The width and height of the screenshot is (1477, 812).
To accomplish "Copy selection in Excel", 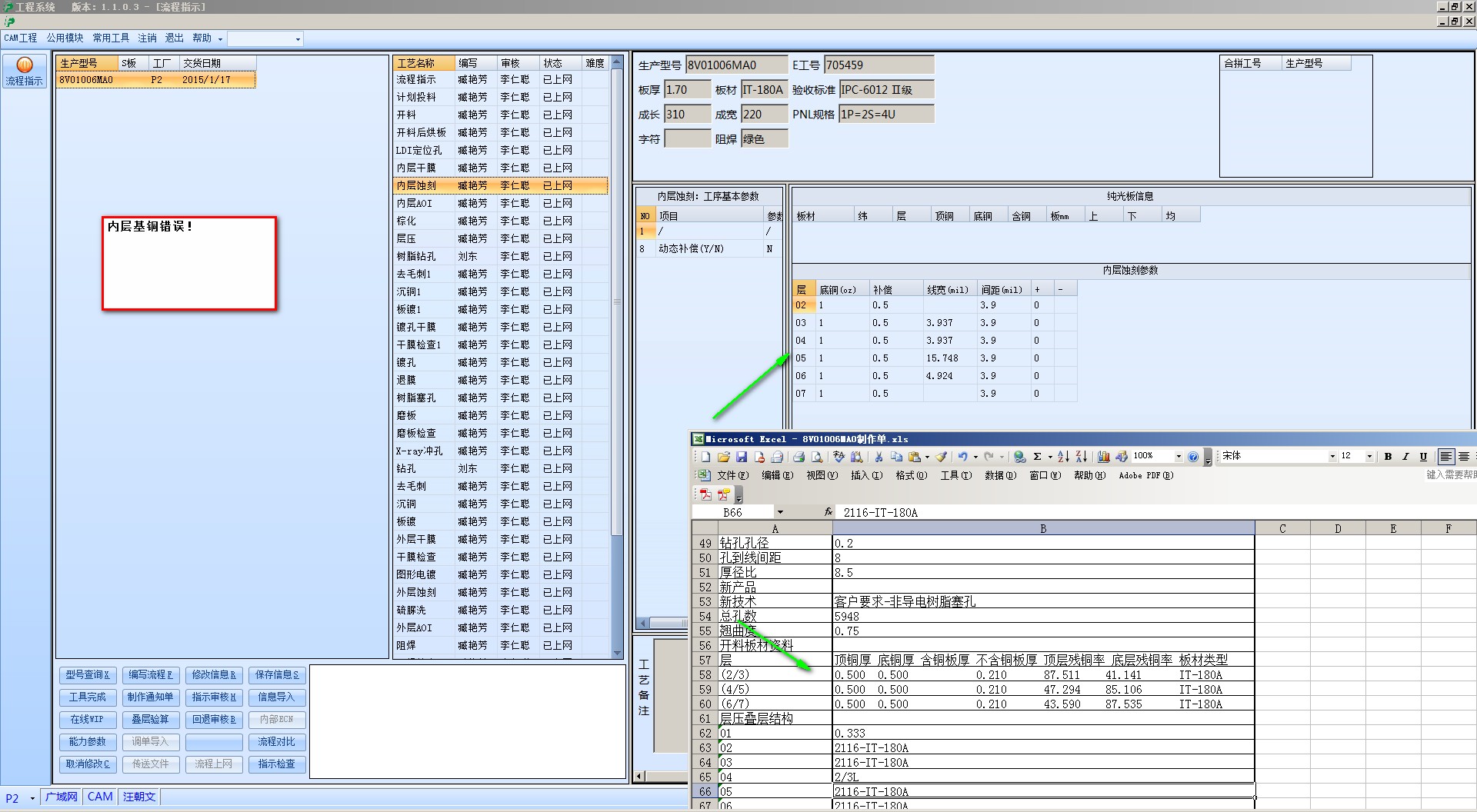I will tap(896, 457).
